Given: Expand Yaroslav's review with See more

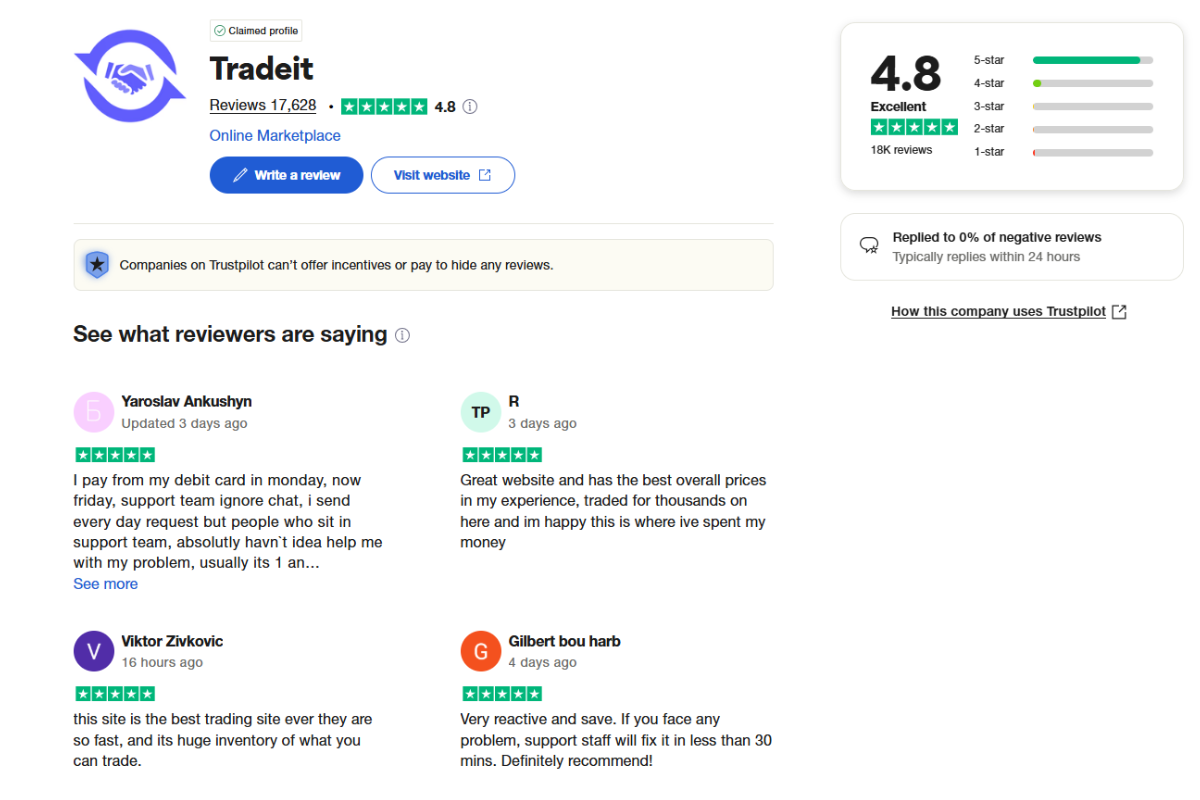Looking at the screenshot, I should pos(105,583).
